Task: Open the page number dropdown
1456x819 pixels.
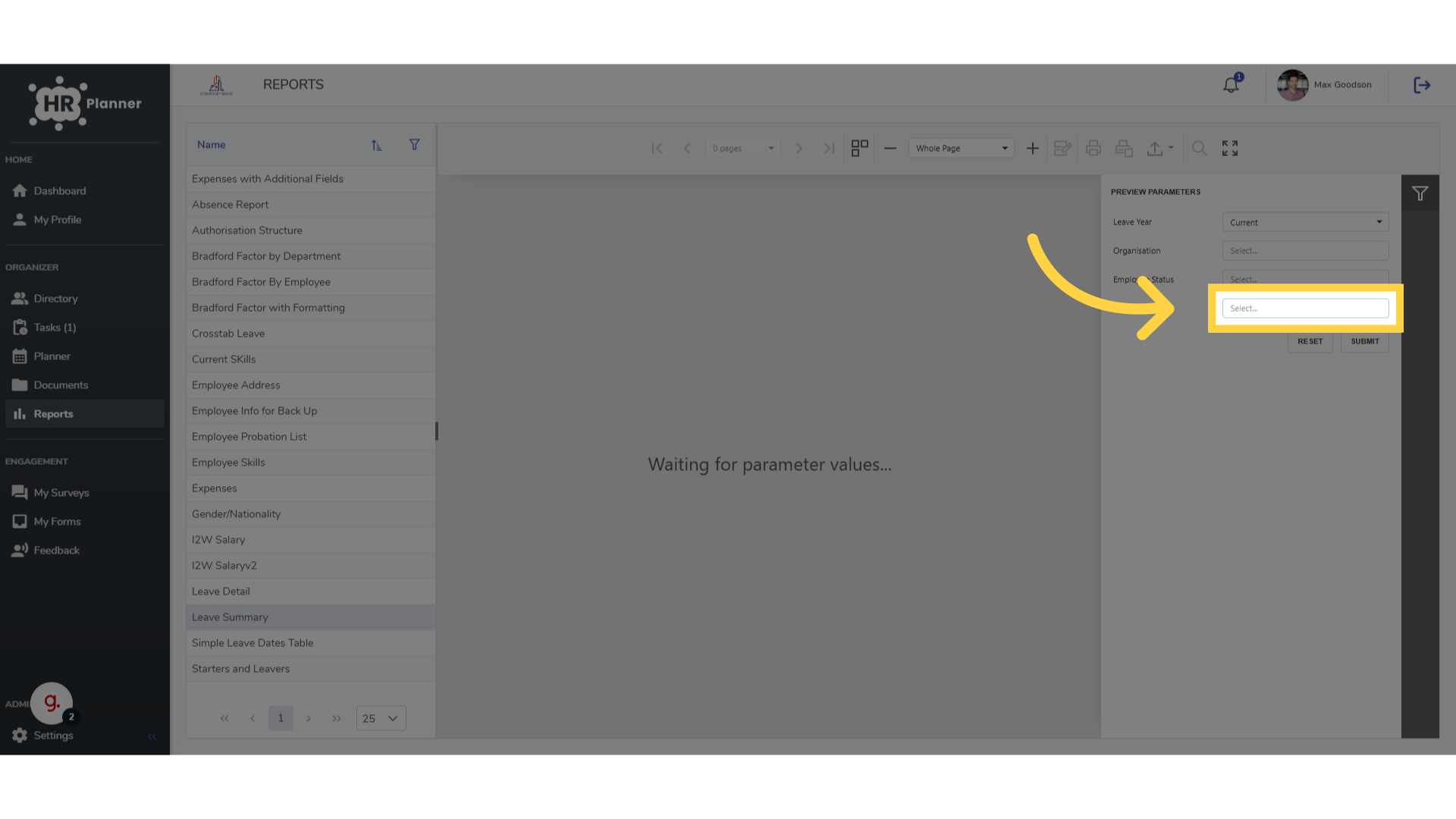Action: pyautogui.click(x=743, y=149)
